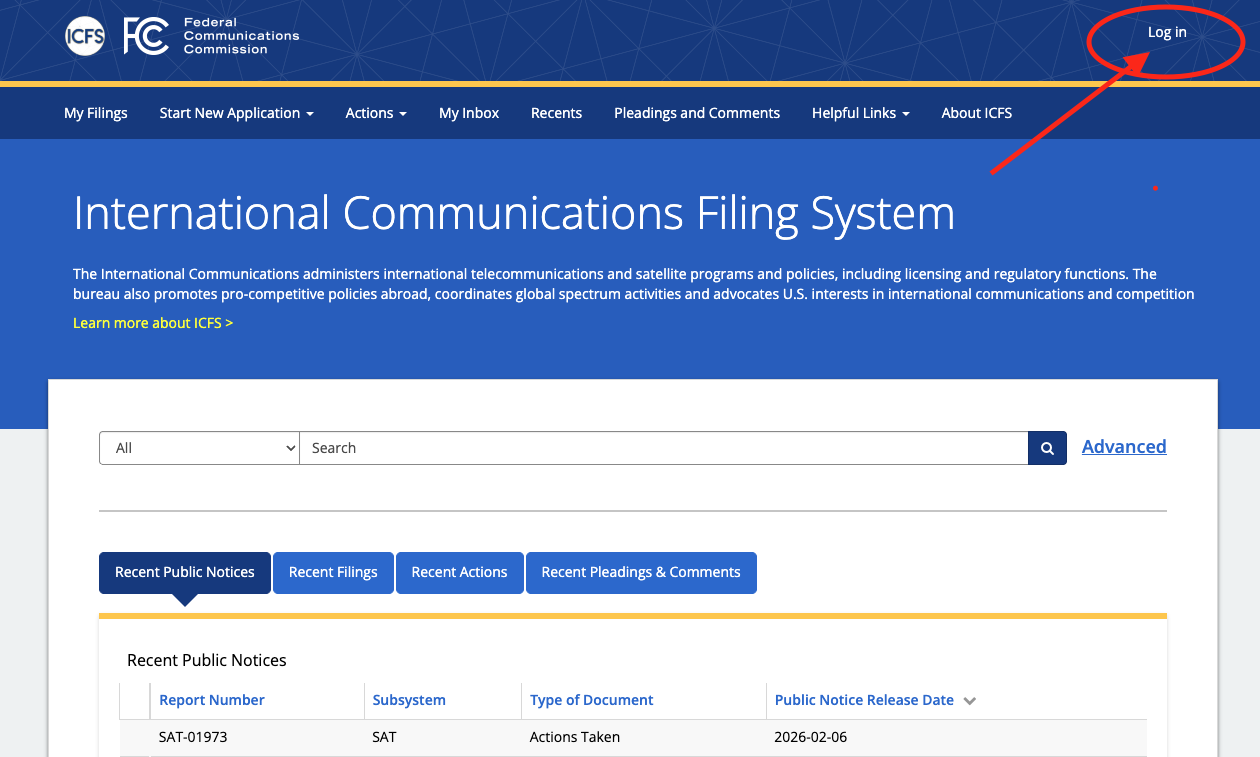Click sort arrow beside Public Notice Release Date

tap(969, 701)
